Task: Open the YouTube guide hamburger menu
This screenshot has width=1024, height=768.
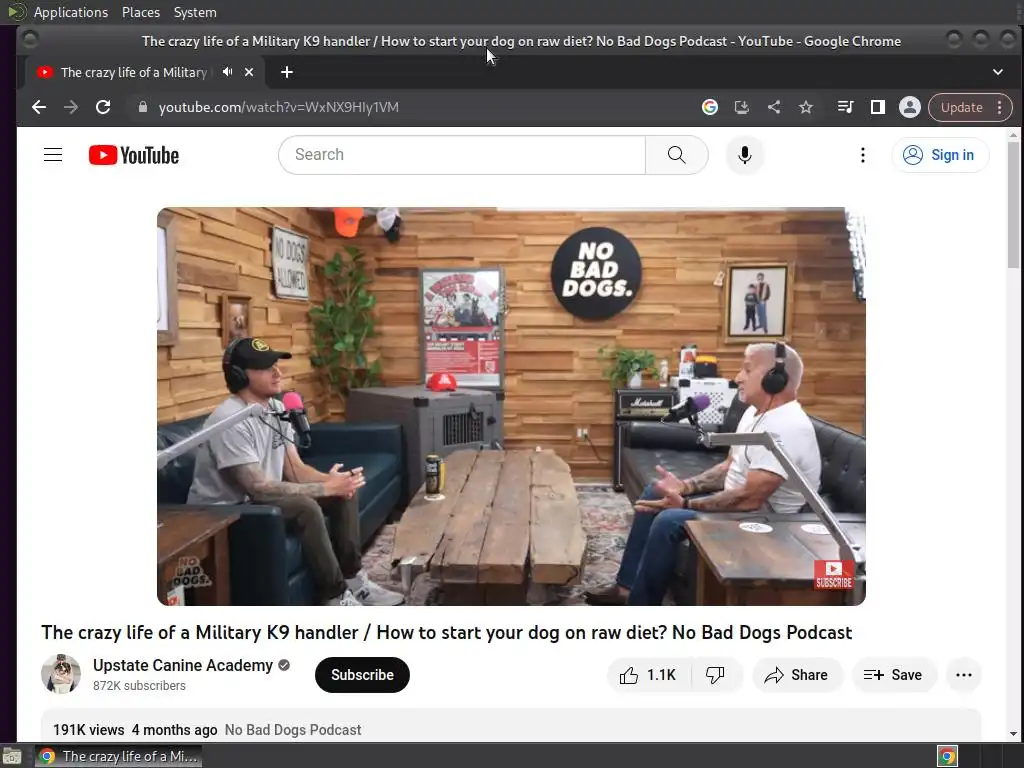Action: (53, 155)
